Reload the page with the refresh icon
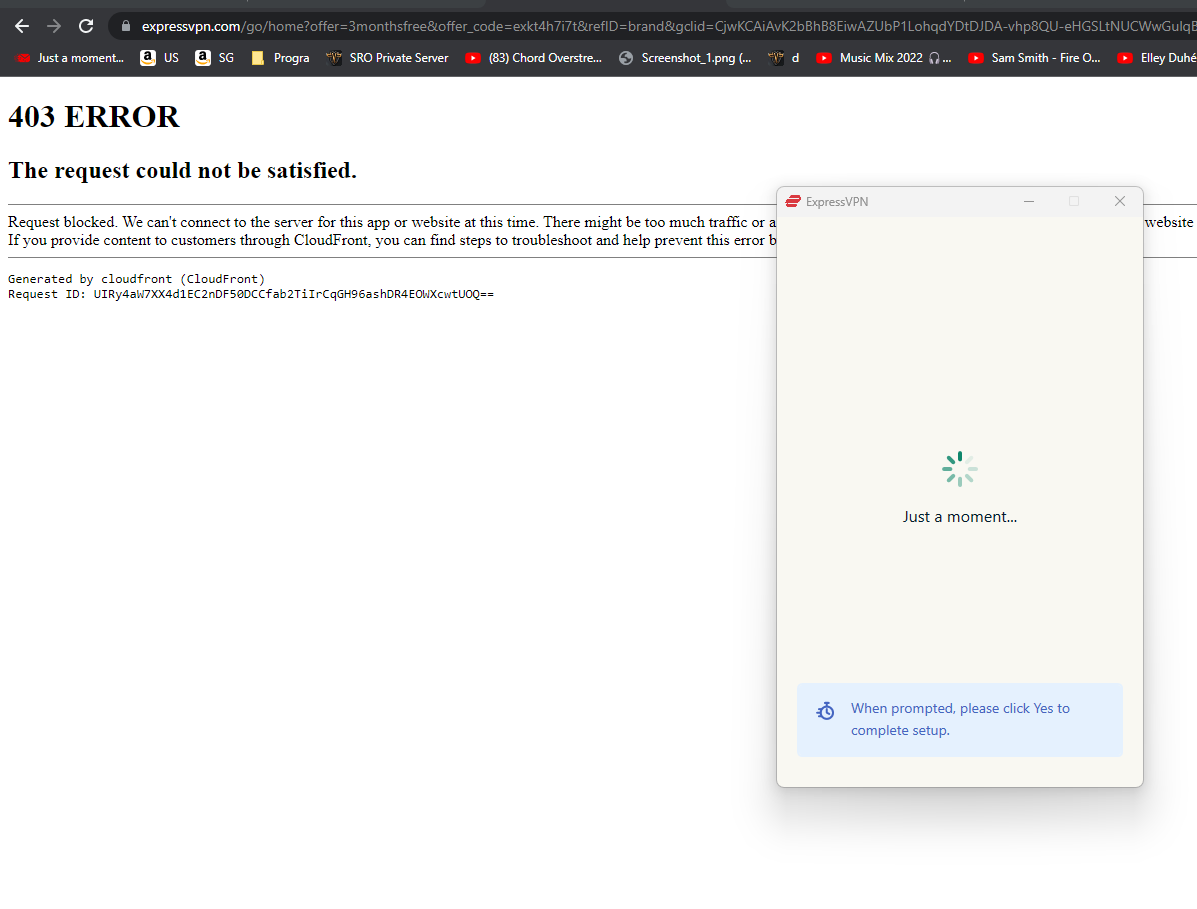Image resolution: width=1197 pixels, height=909 pixels. click(86, 27)
